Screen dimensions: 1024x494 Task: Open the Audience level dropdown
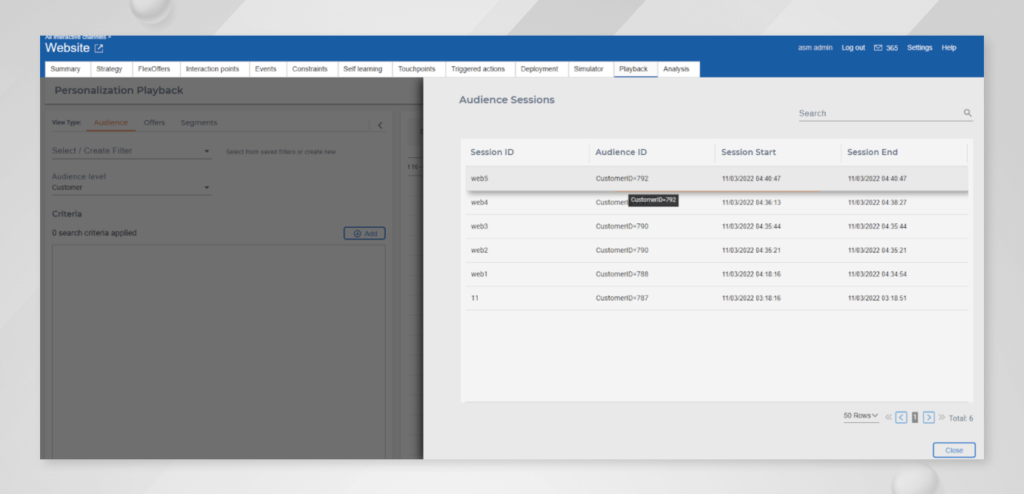[x=131, y=187]
